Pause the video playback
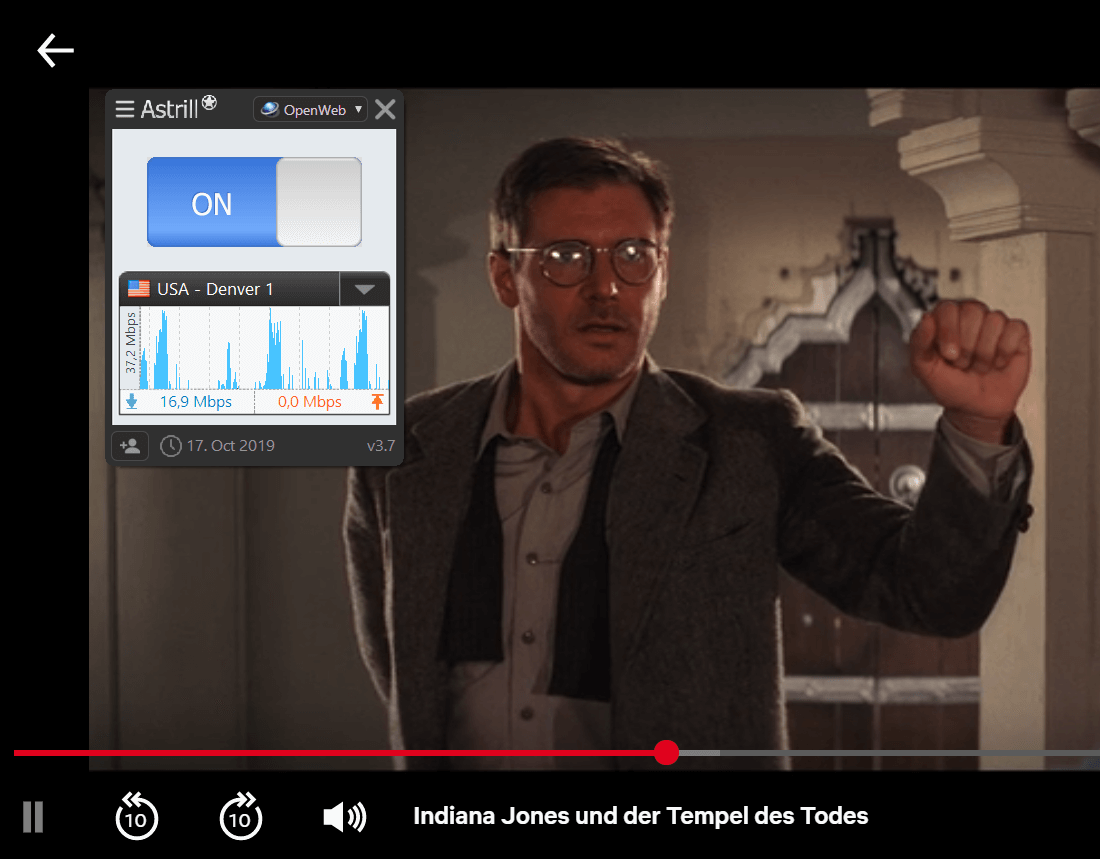The height and width of the screenshot is (859, 1100). click(33, 817)
